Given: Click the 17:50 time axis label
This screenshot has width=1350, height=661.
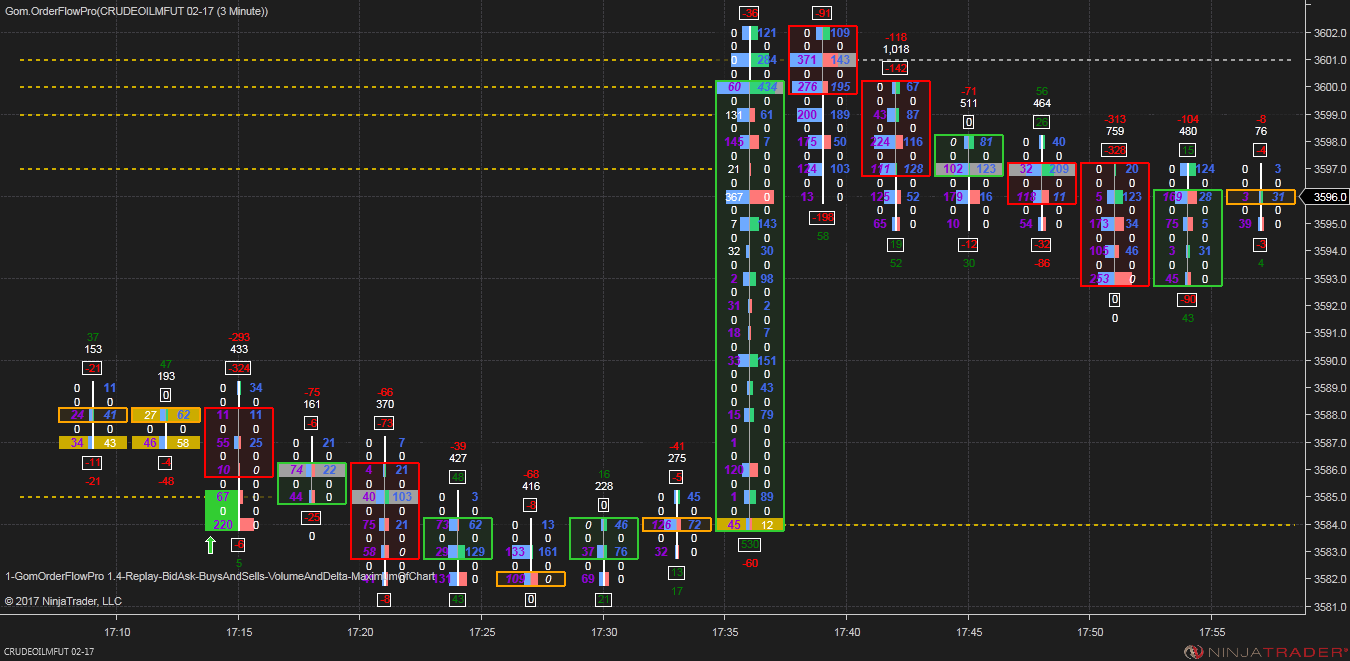Looking at the screenshot, I should click(1091, 633).
